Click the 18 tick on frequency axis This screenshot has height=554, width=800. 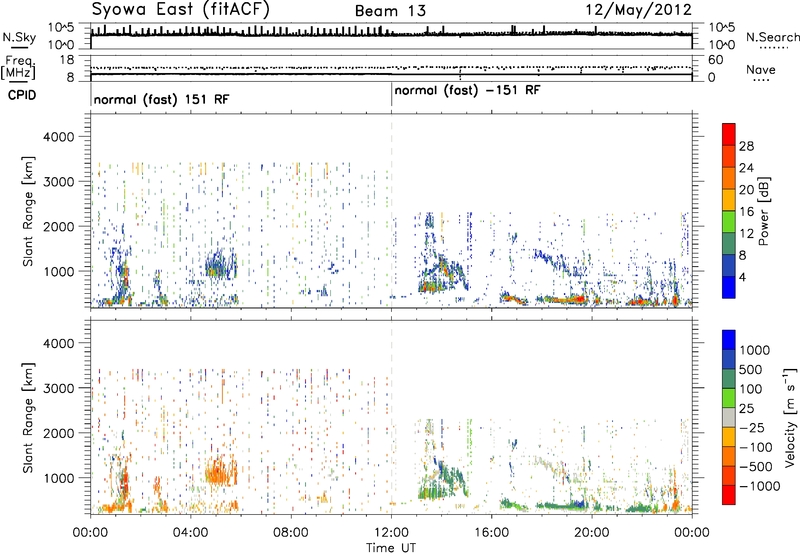(x=66, y=60)
